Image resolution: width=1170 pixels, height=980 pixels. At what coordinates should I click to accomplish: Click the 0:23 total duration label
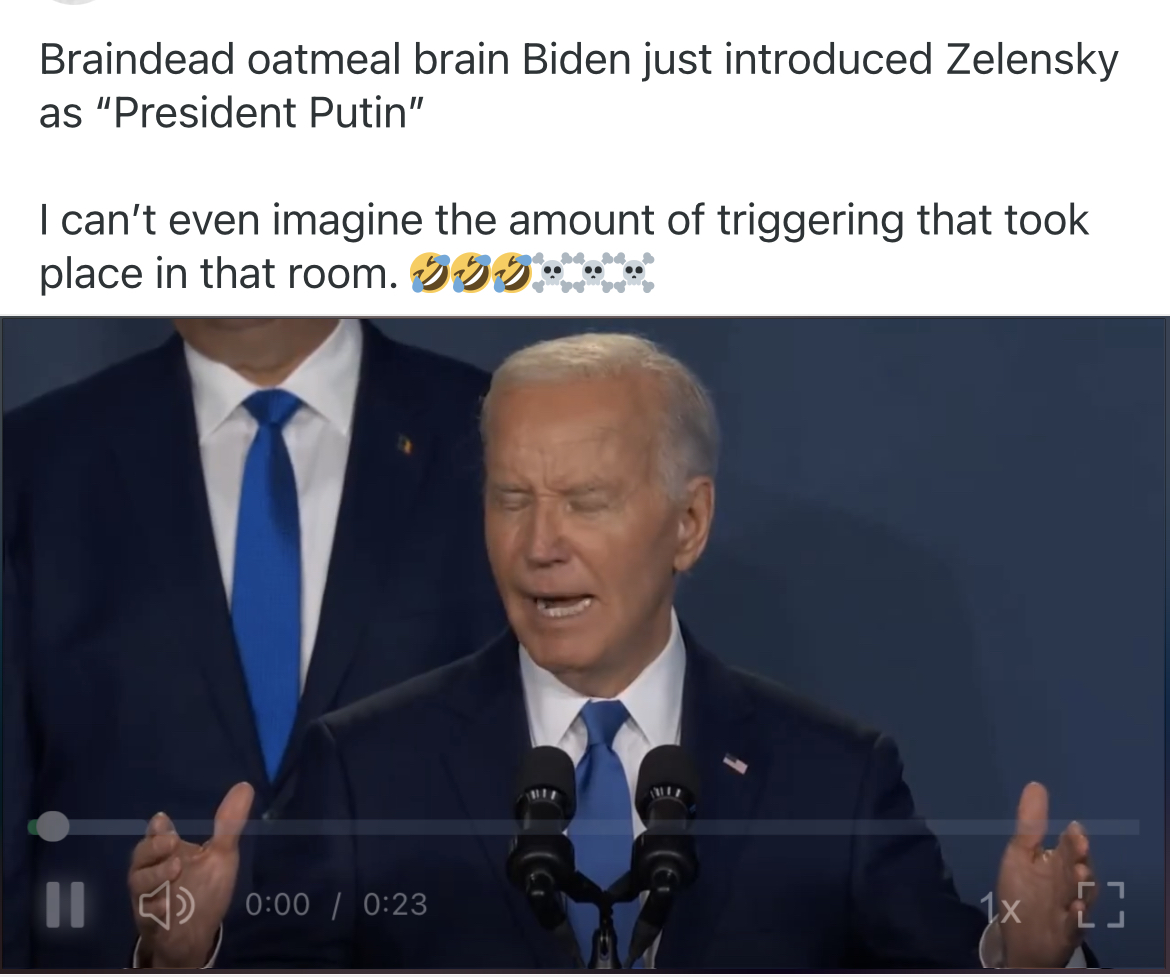395,905
